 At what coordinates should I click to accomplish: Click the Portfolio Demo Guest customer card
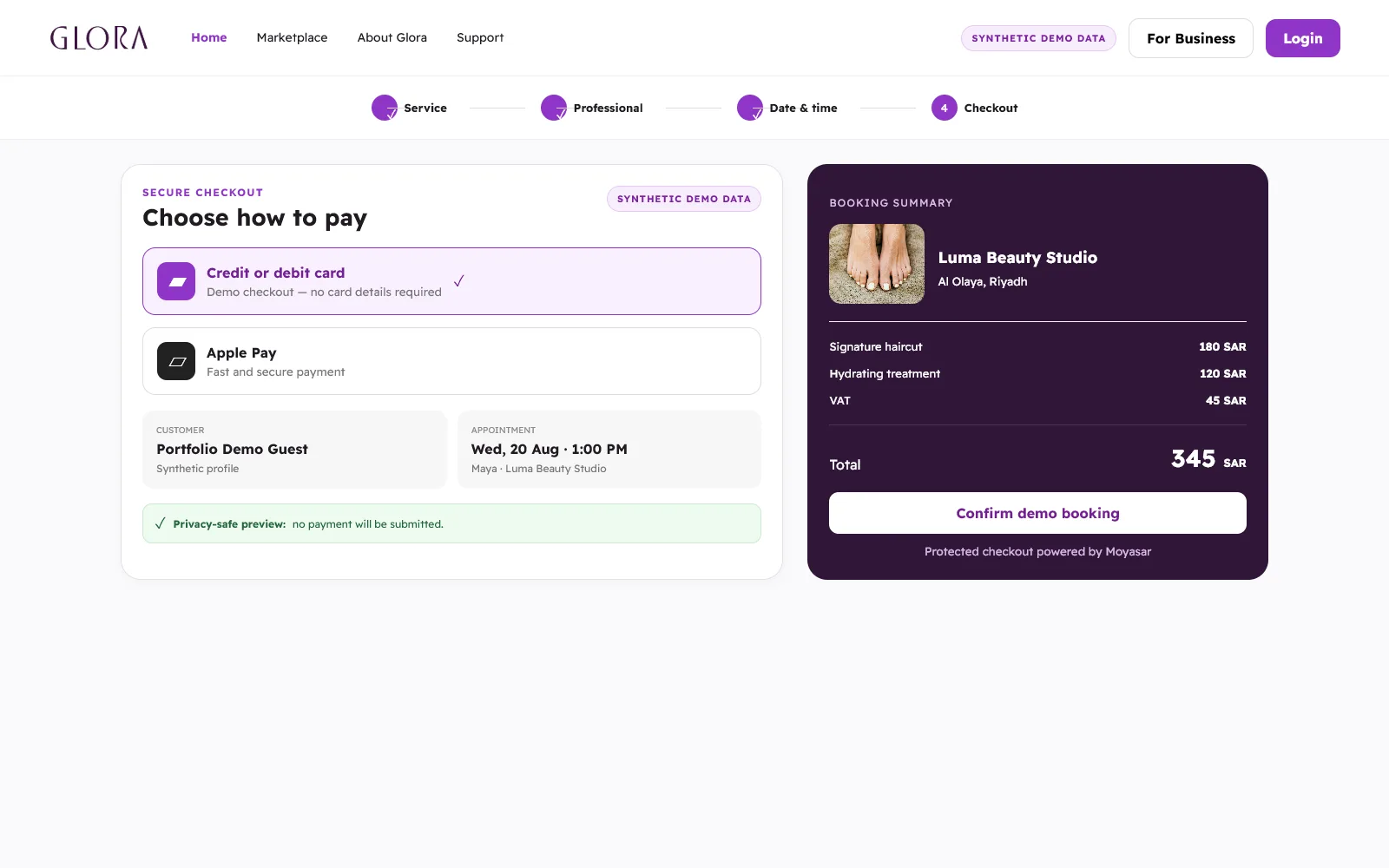coord(294,450)
